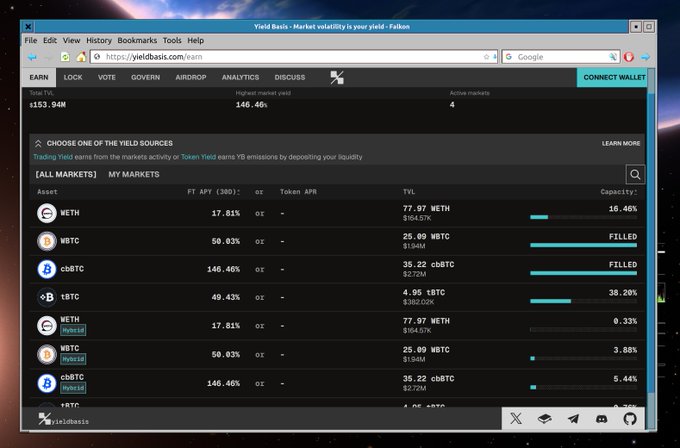Click the WBTC token icon in second row
Screen dimensions: 680x448
pyautogui.click(x=47, y=241)
